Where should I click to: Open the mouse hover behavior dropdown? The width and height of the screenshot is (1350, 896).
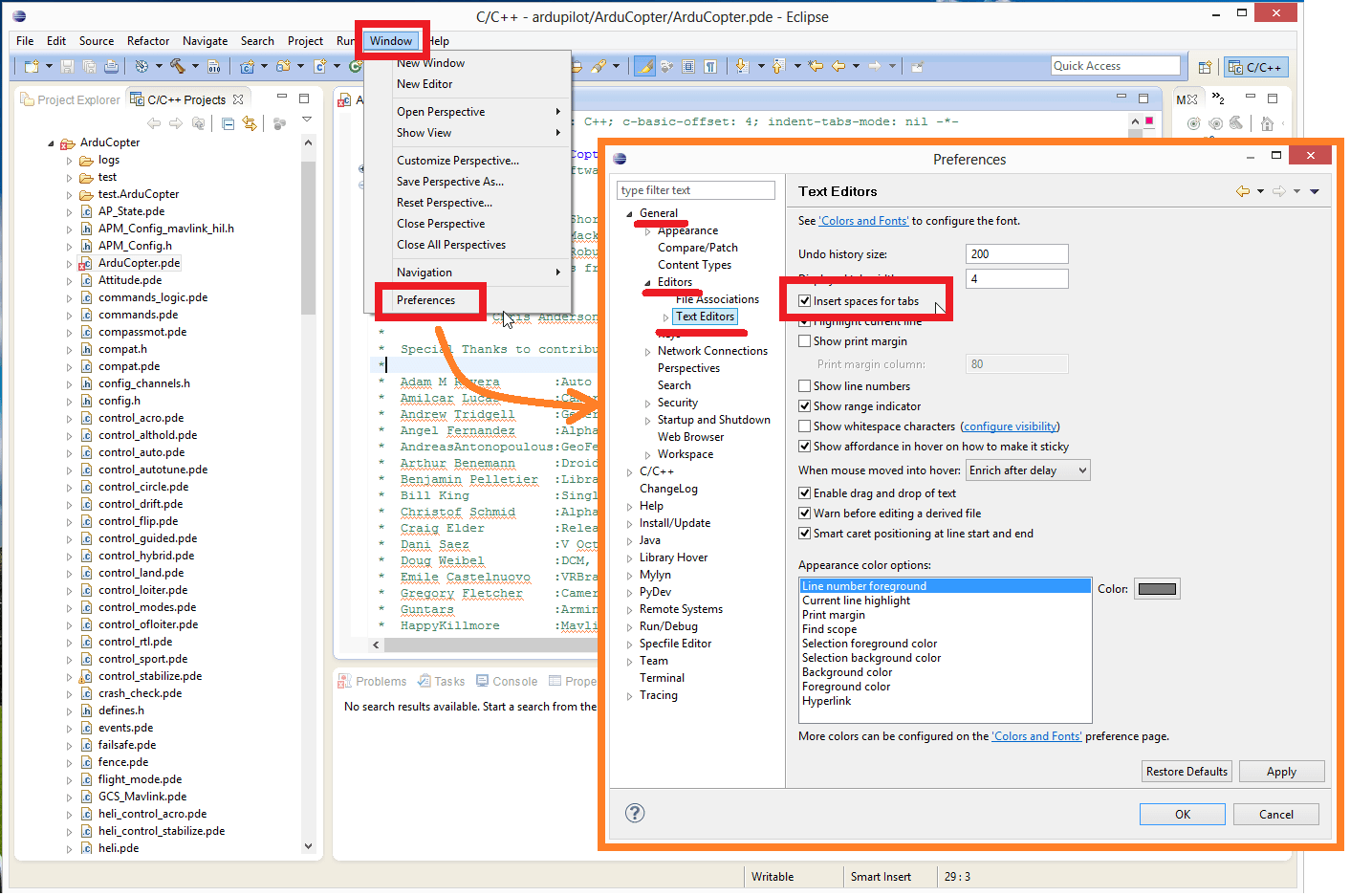1028,470
